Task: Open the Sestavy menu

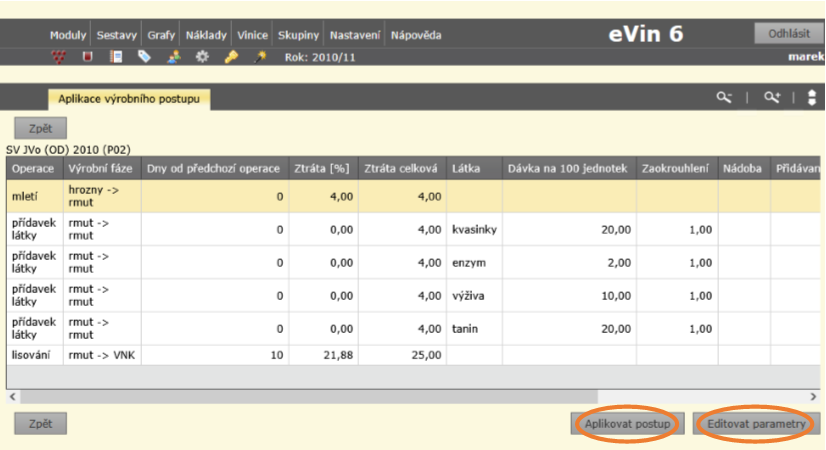Action: click(x=117, y=35)
